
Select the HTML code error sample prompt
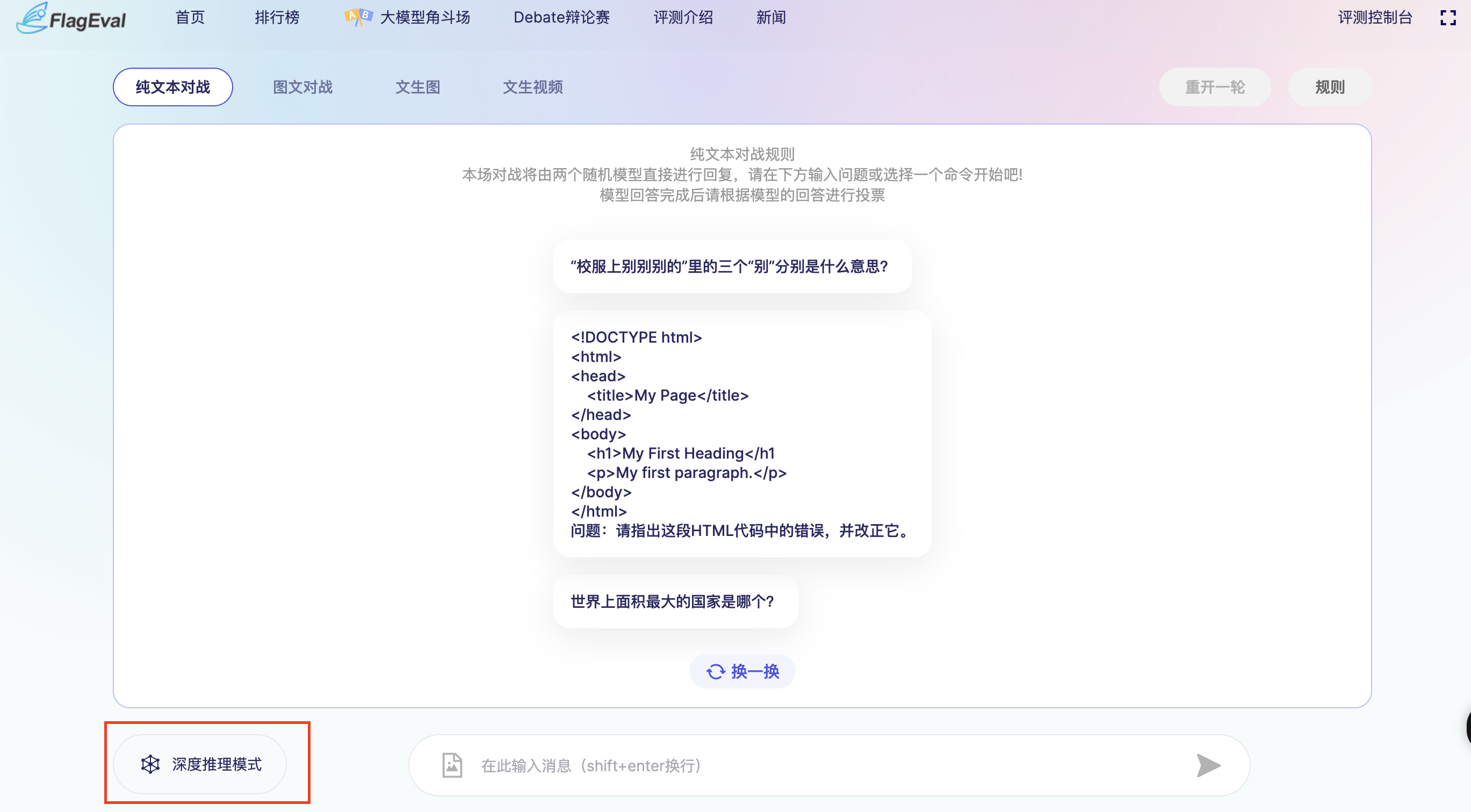pyautogui.click(x=741, y=434)
